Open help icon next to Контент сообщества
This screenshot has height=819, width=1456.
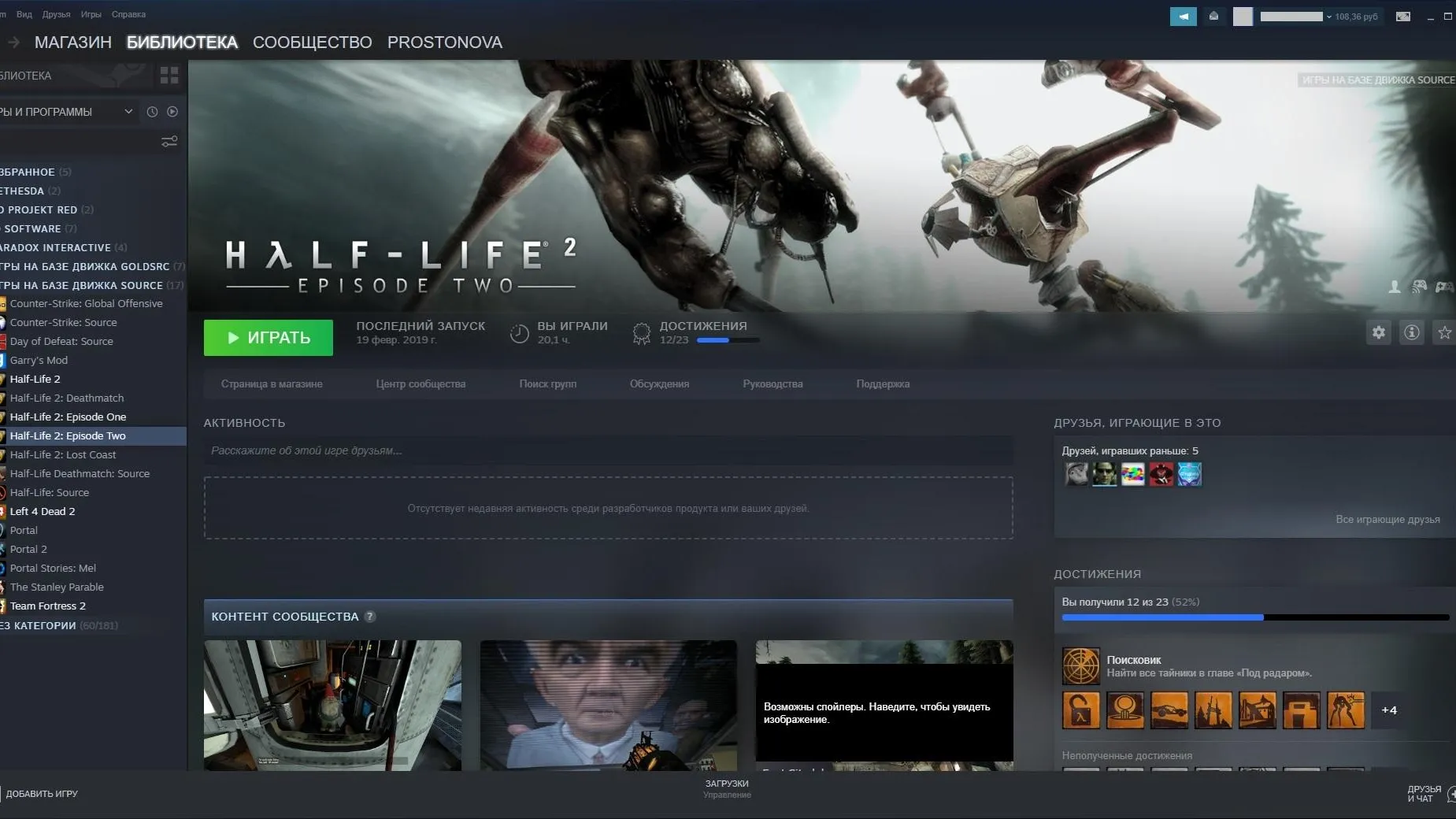(x=370, y=617)
